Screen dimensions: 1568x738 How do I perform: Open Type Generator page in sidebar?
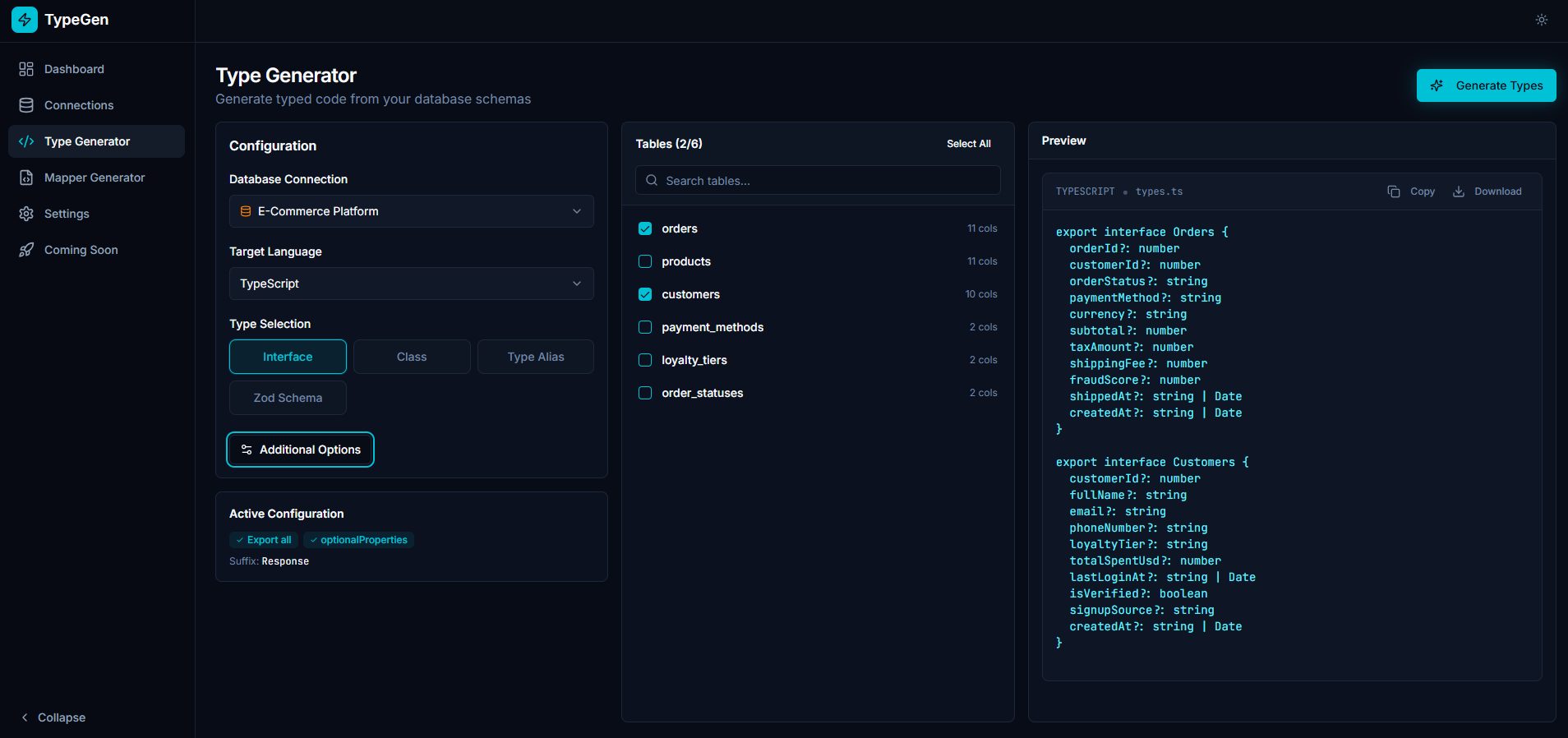point(96,141)
